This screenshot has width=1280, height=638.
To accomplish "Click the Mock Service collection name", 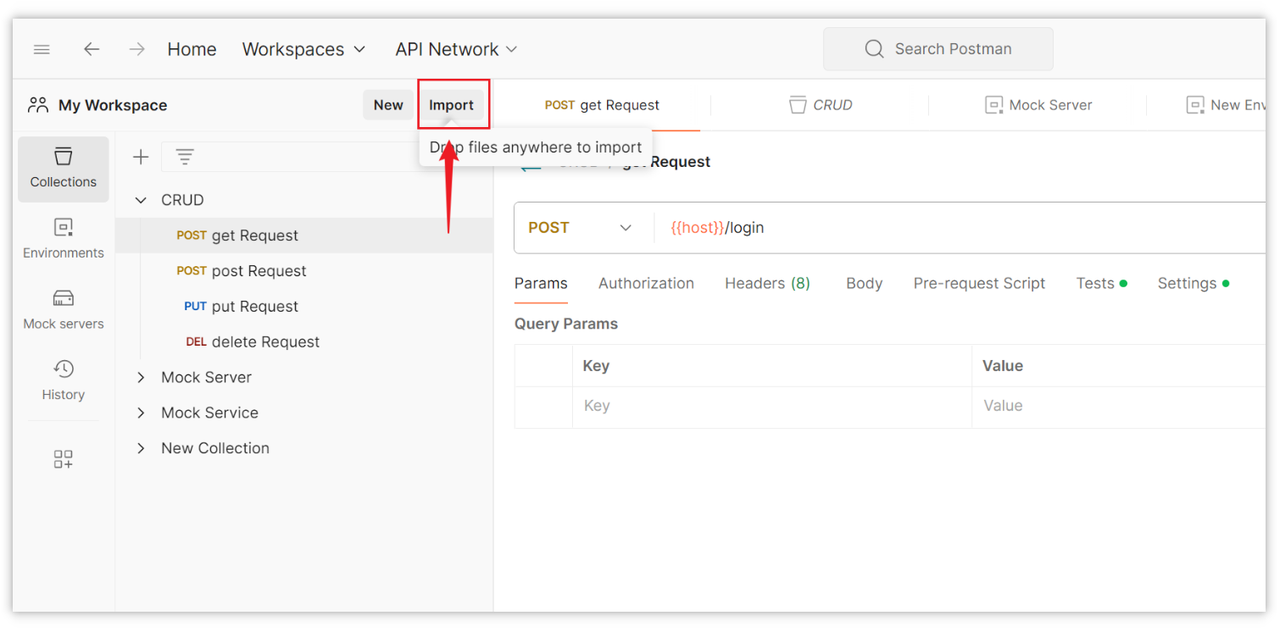I will pos(210,413).
